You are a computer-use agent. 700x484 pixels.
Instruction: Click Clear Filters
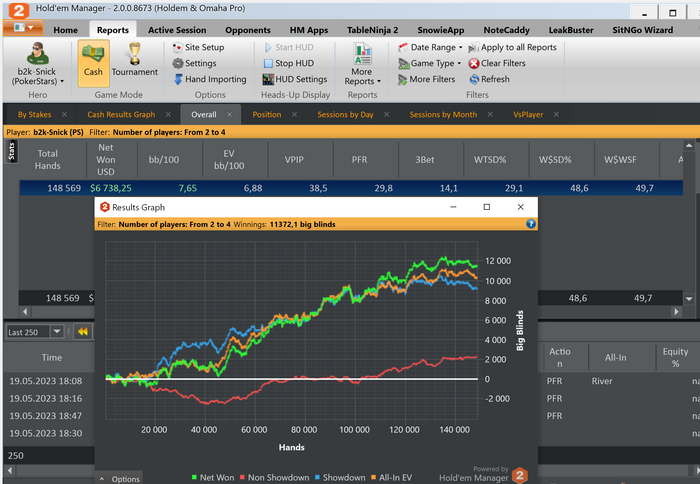[x=497, y=63]
